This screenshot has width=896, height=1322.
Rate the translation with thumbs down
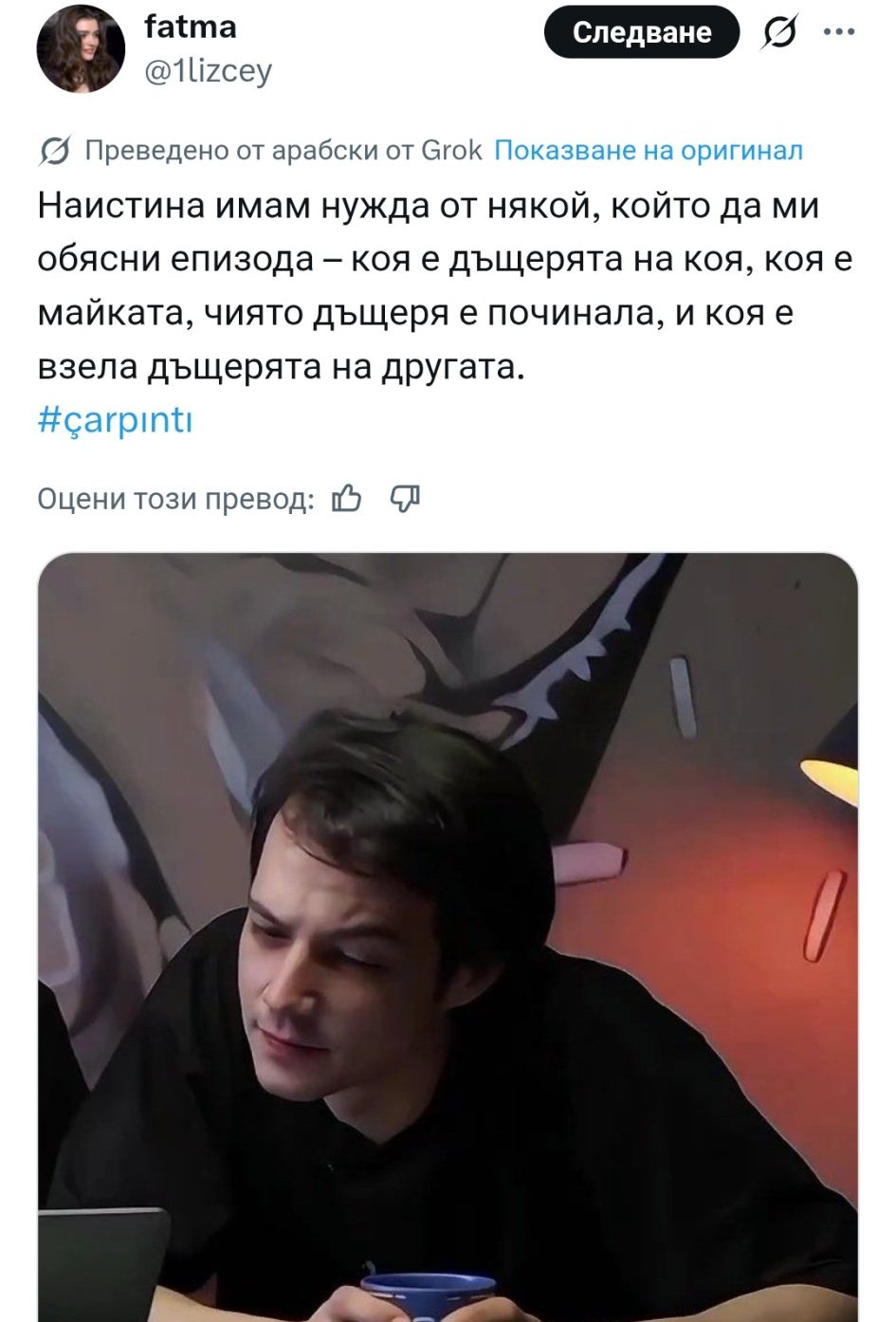pyautogui.click(x=405, y=498)
